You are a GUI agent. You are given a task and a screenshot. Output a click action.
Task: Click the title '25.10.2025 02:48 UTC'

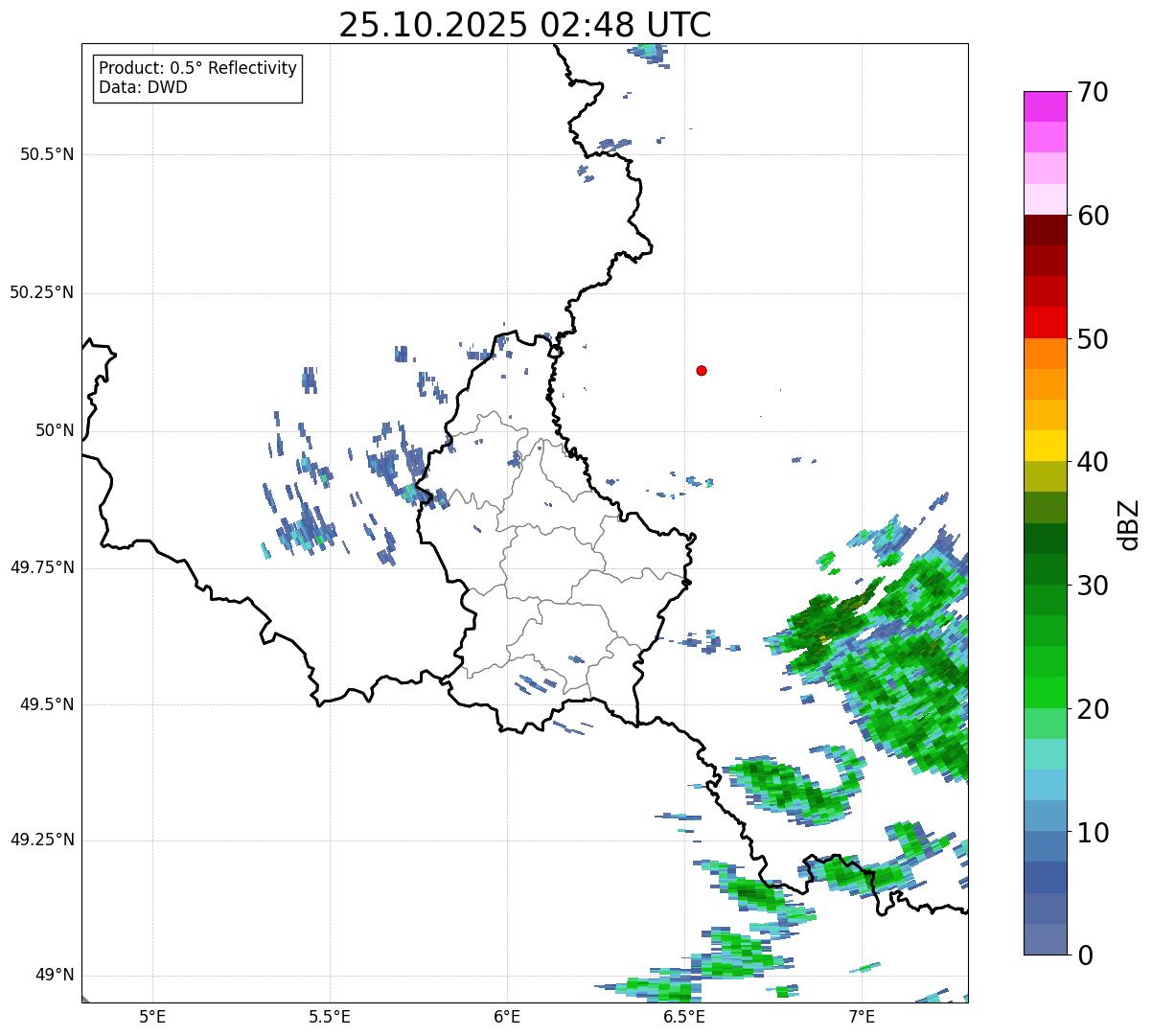525,25
